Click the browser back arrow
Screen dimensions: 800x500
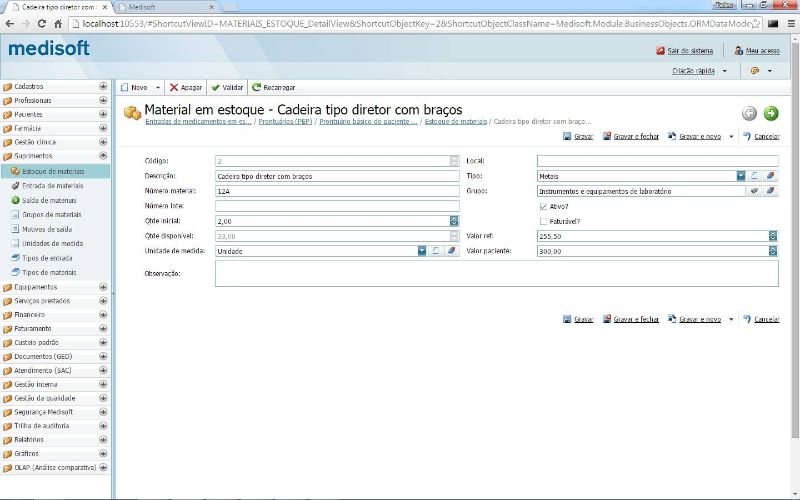(x=10, y=23)
